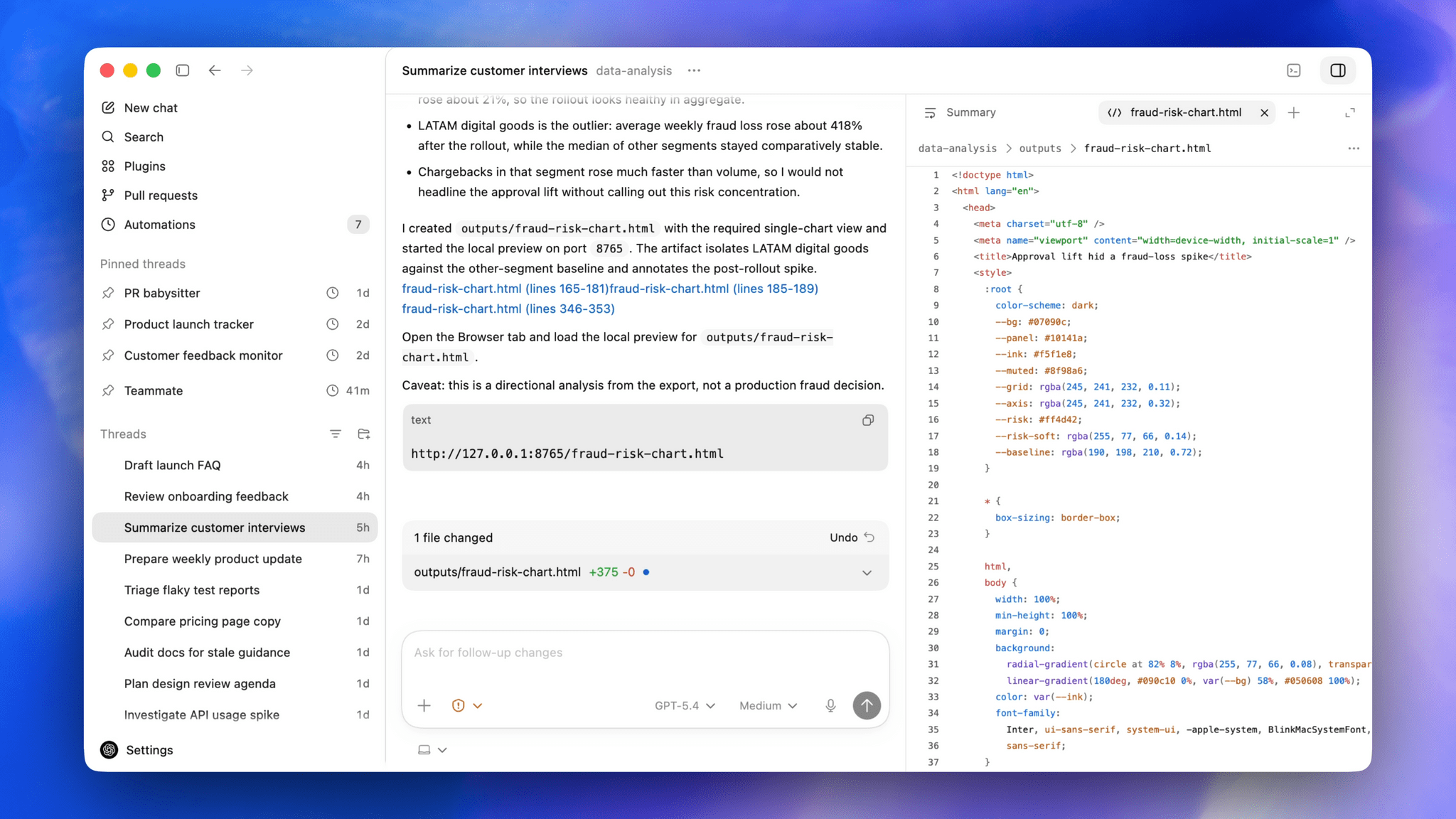Expand the code panel to full view
This screenshot has width=1456, height=819.
pos(1350,113)
